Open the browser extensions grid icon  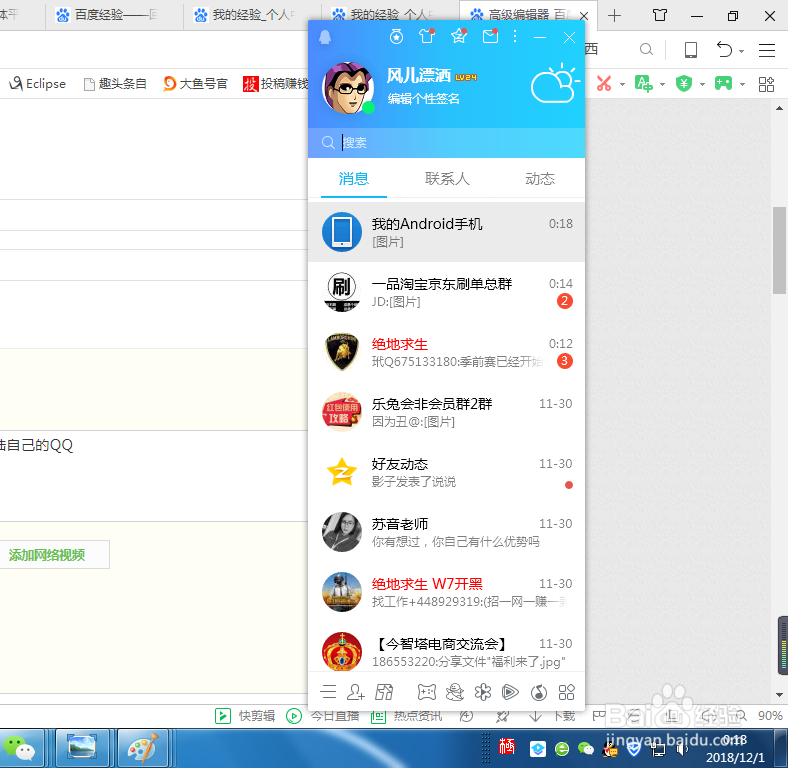coord(766,84)
